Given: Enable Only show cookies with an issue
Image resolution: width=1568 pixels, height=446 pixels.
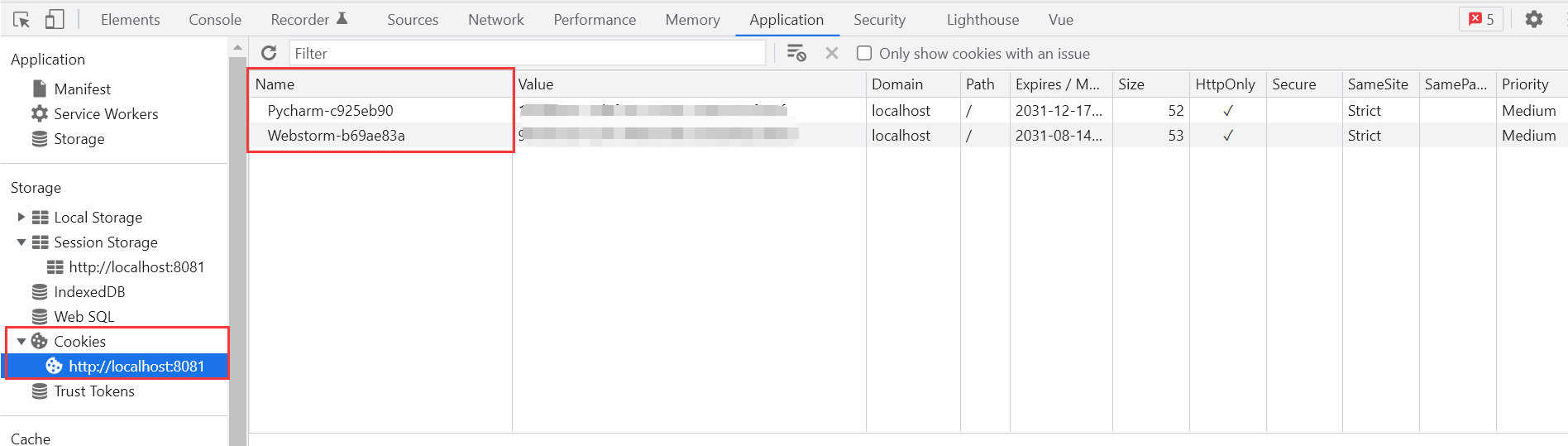Looking at the screenshot, I should pos(864,53).
